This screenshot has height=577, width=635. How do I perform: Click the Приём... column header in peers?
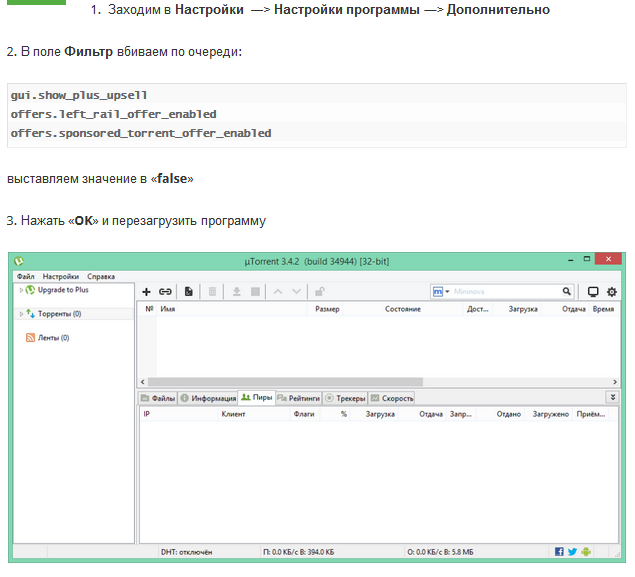(590, 414)
